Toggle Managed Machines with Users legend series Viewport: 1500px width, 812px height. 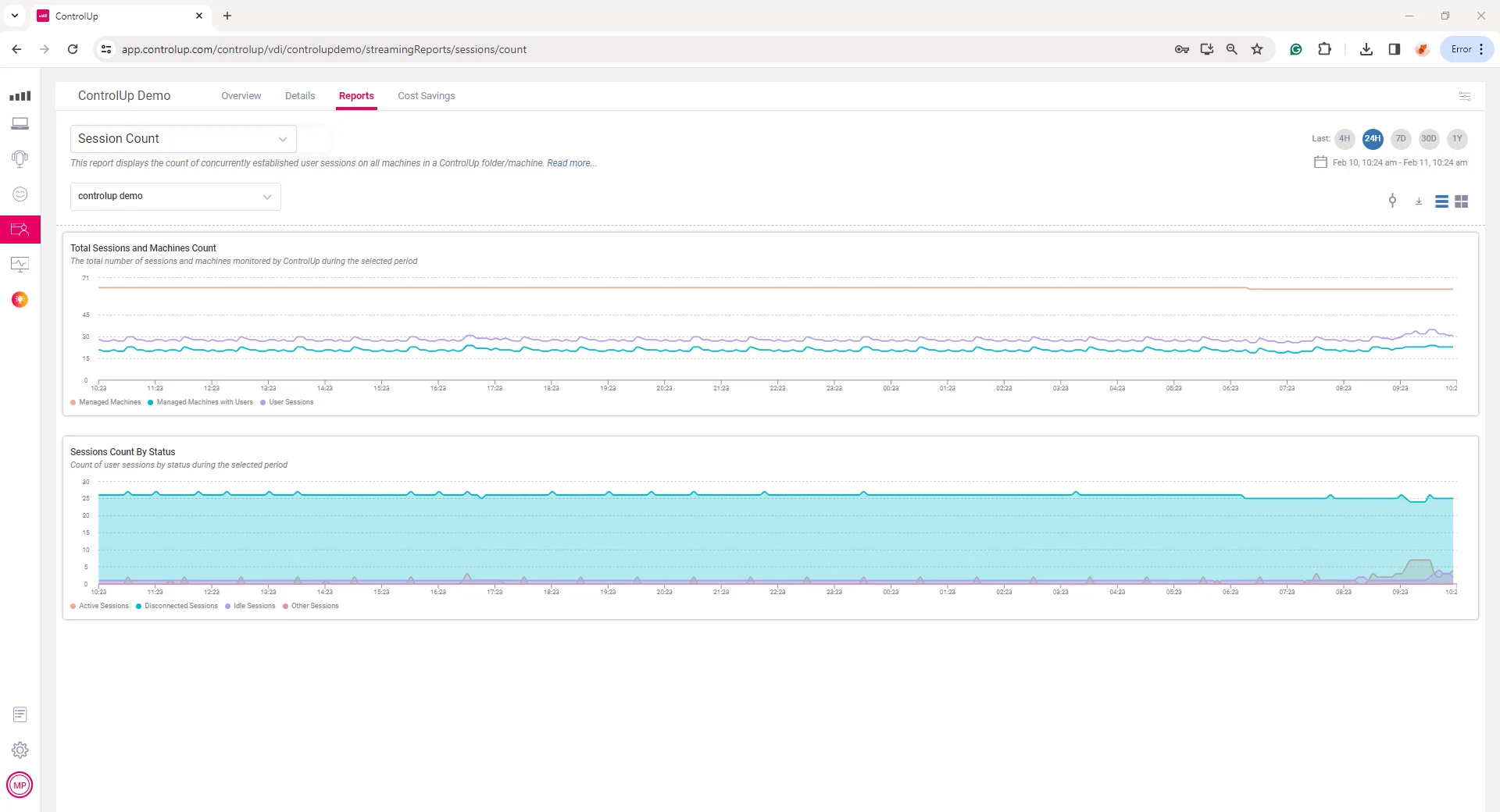point(200,402)
